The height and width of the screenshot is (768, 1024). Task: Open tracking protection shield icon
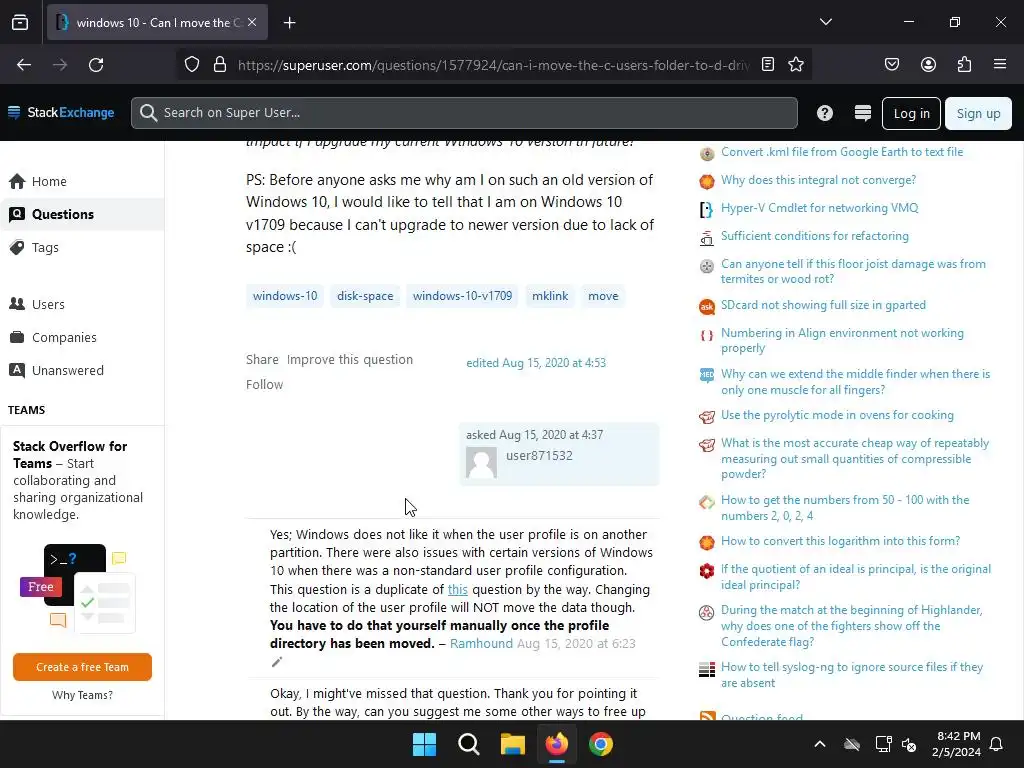191,65
